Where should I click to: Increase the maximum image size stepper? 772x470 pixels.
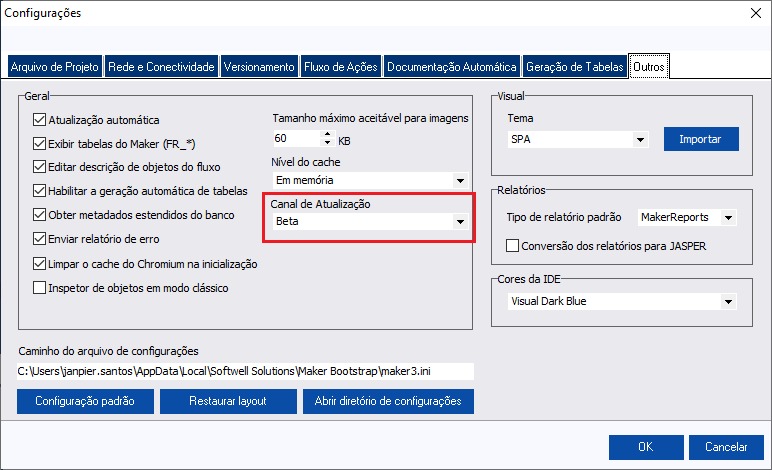(328, 133)
